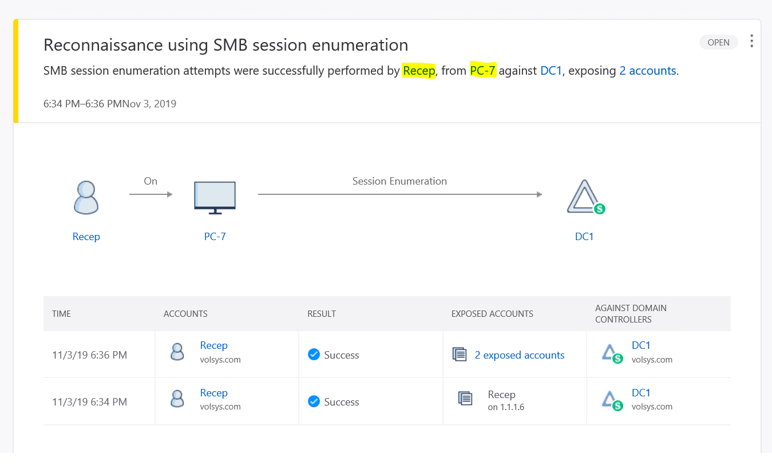Click the alert title 'Reconnaissance using SMB session enumeration'

tap(226, 45)
